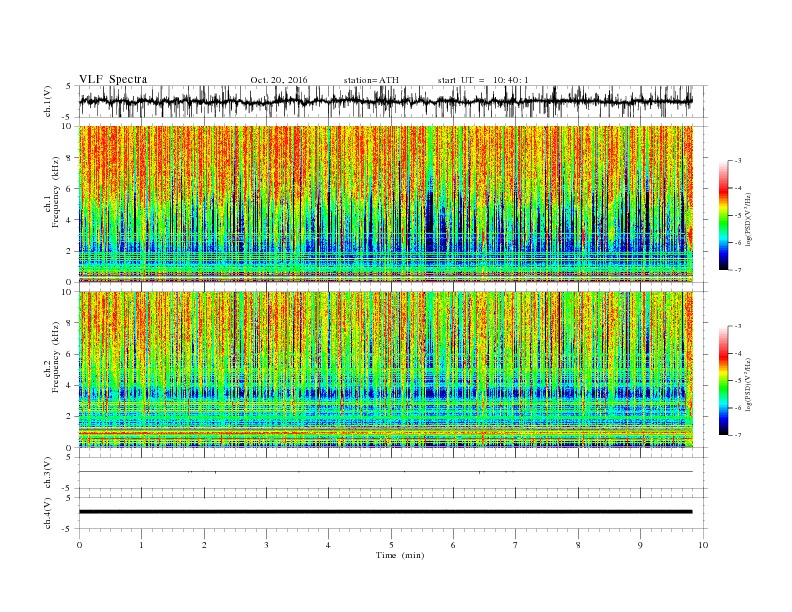Click the flat ch.3 voltage trace line
The image size is (792, 612).
(x=385, y=472)
